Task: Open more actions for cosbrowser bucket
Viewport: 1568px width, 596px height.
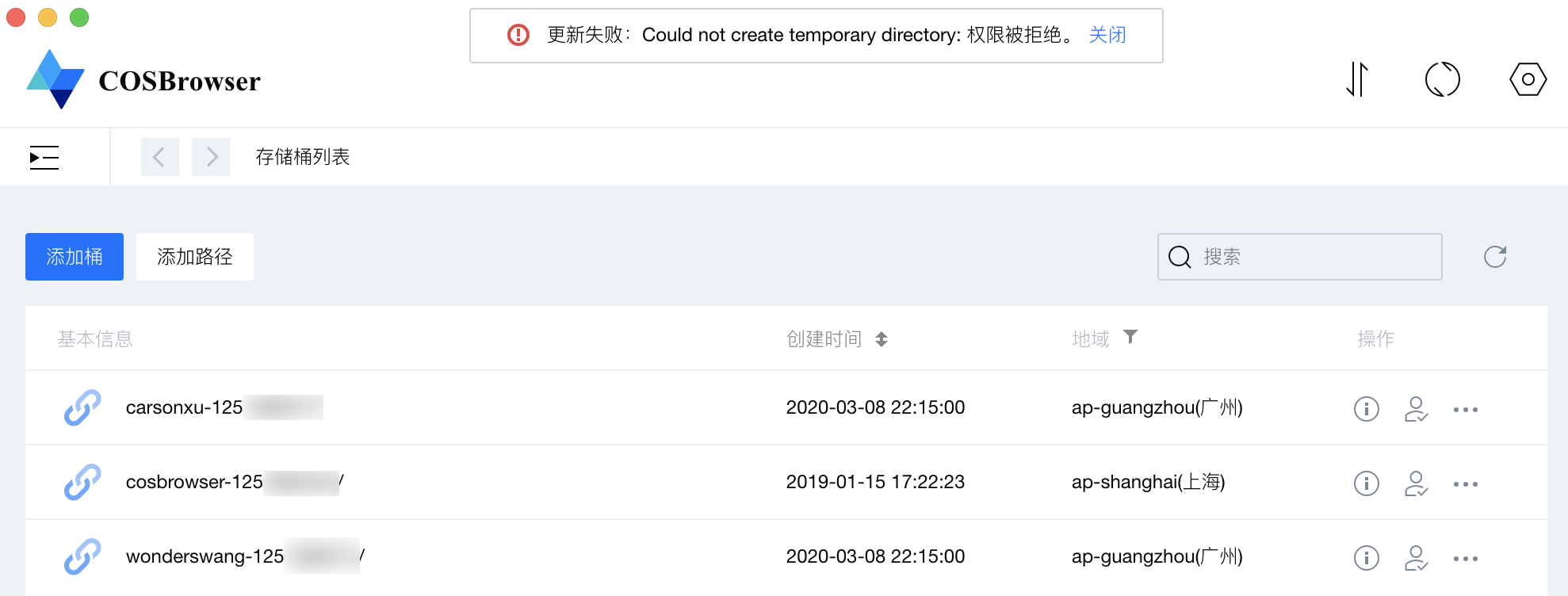Action: (x=1466, y=484)
